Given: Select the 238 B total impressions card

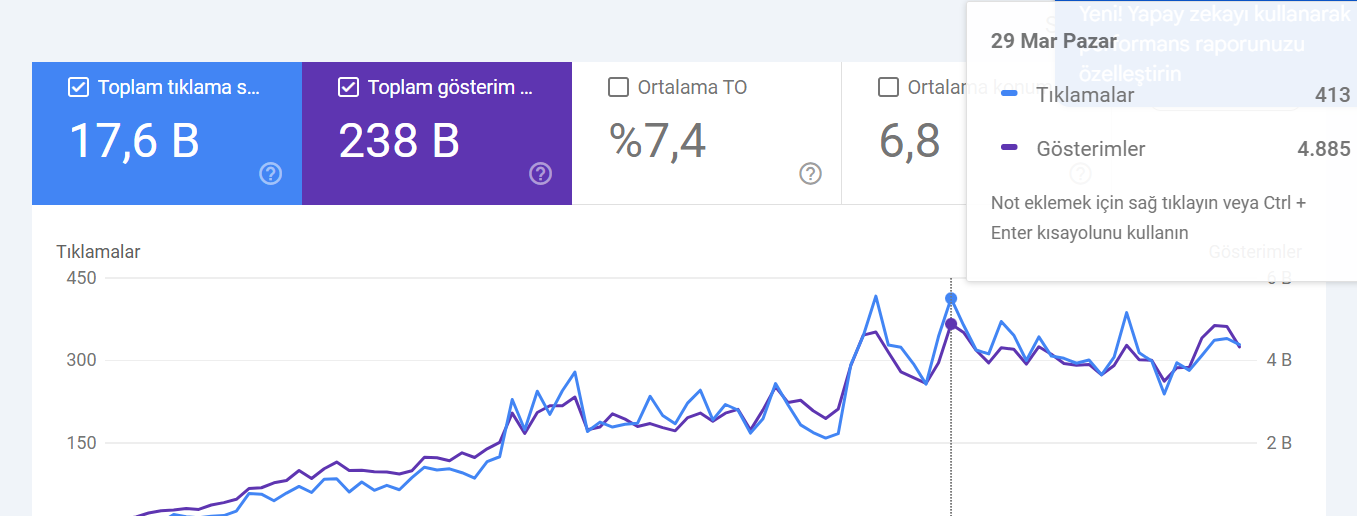Looking at the screenshot, I should (437, 133).
